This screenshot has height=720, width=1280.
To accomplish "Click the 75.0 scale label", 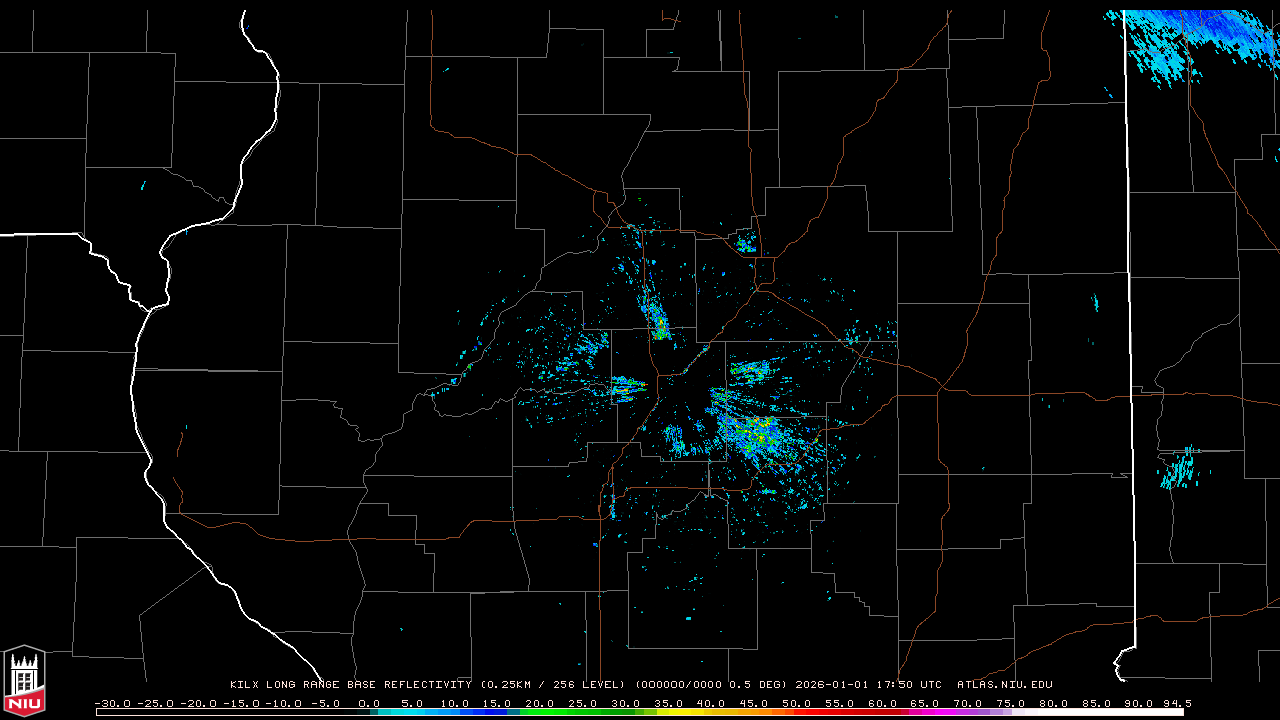I will coord(1011,703).
